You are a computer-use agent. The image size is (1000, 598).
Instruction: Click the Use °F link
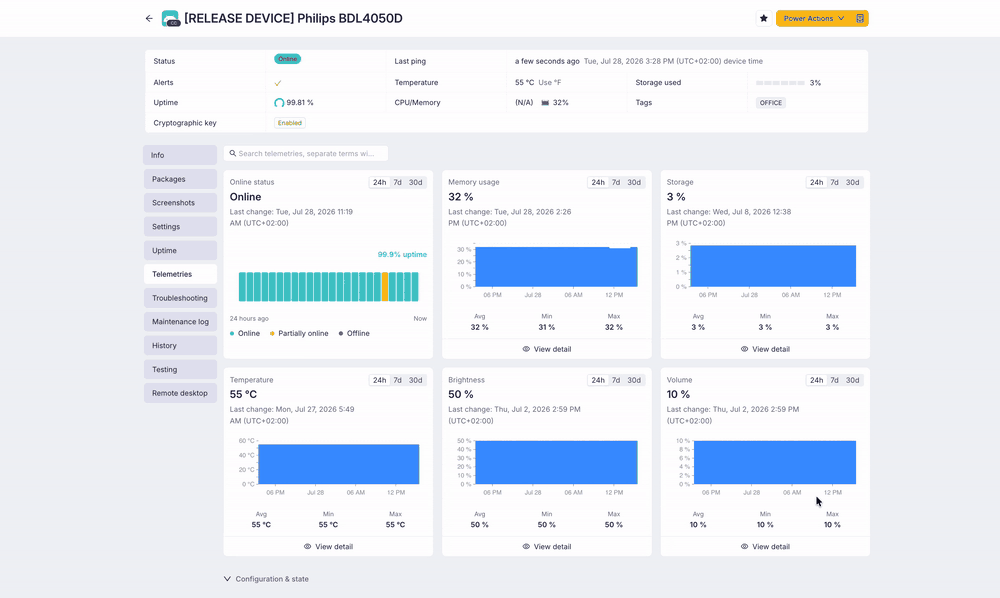[549, 83]
